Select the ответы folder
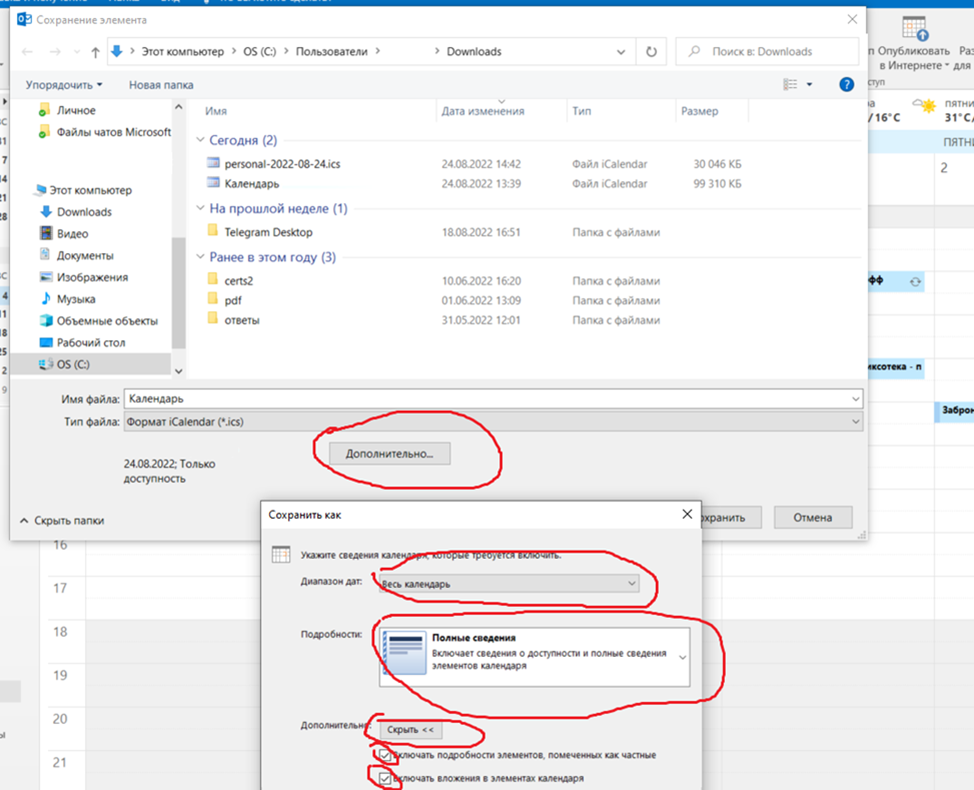 [x=242, y=320]
